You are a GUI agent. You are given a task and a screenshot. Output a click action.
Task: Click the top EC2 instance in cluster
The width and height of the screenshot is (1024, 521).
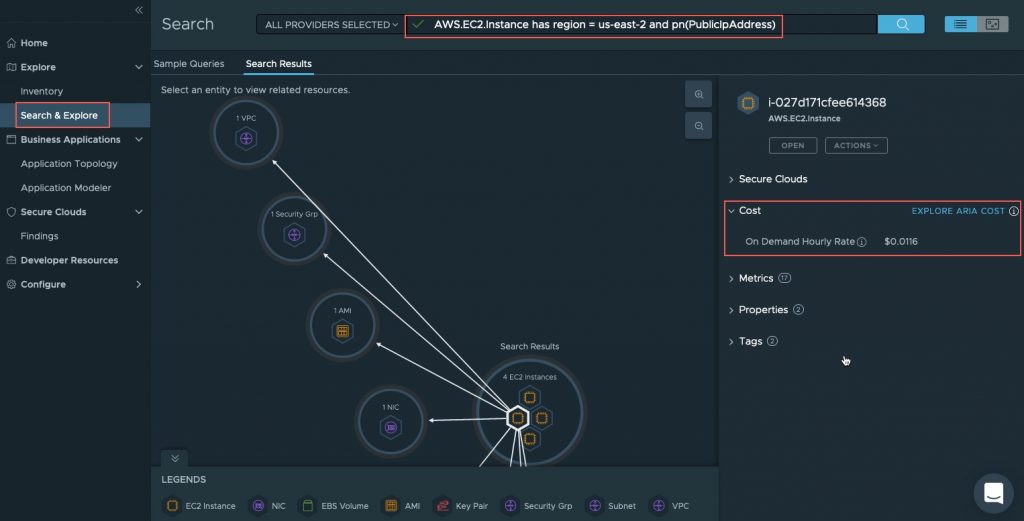(530, 397)
